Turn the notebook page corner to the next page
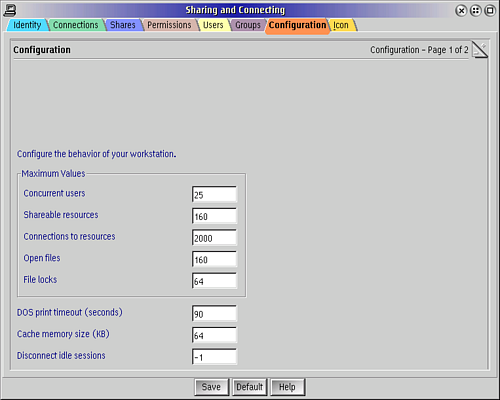 click(x=480, y=50)
